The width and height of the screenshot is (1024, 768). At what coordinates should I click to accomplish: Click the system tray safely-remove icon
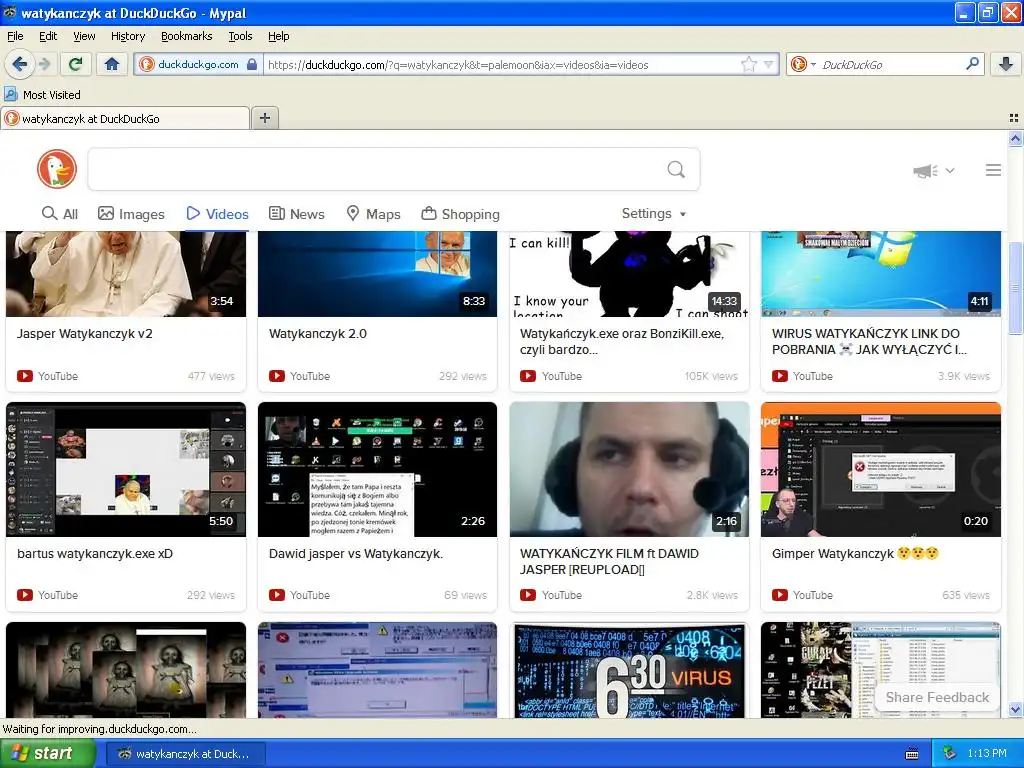(950, 753)
